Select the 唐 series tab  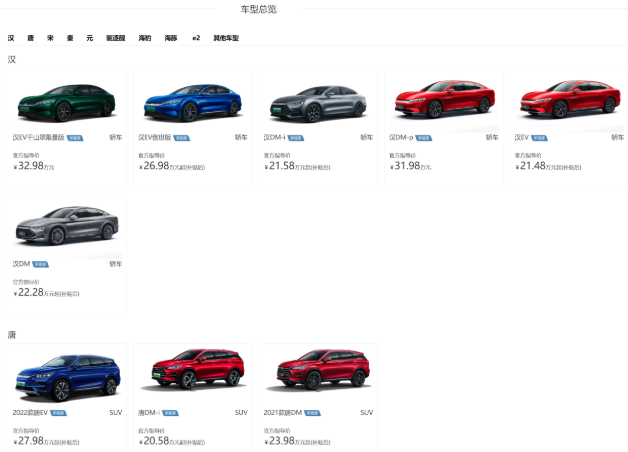[x=31, y=38]
